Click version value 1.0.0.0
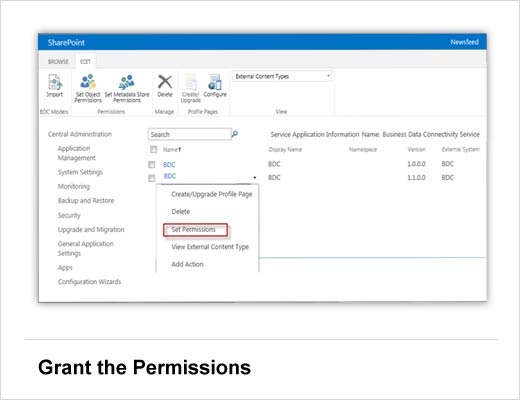520x400 pixels. tap(416, 164)
